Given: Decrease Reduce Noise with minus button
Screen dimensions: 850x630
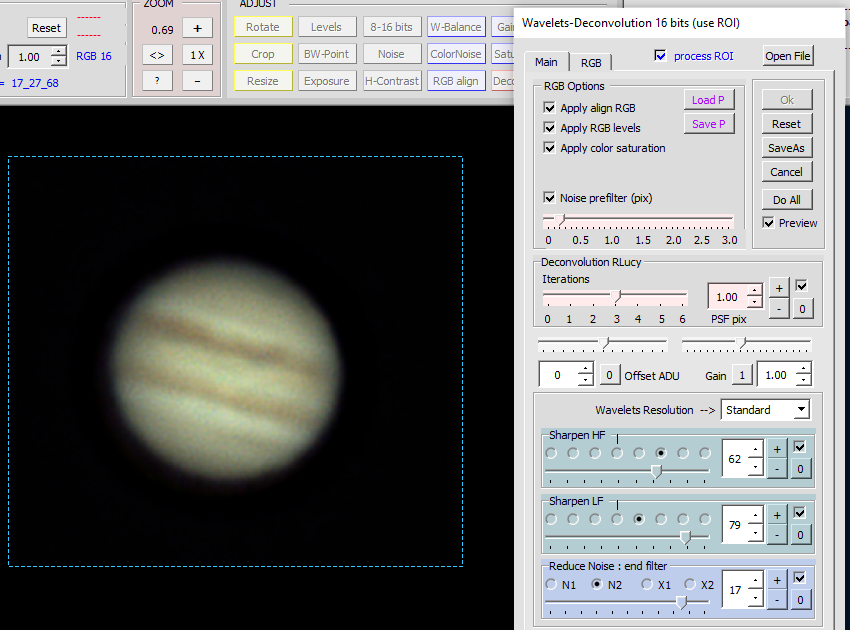Looking at the screenshot, I should [x=778, y=600].
